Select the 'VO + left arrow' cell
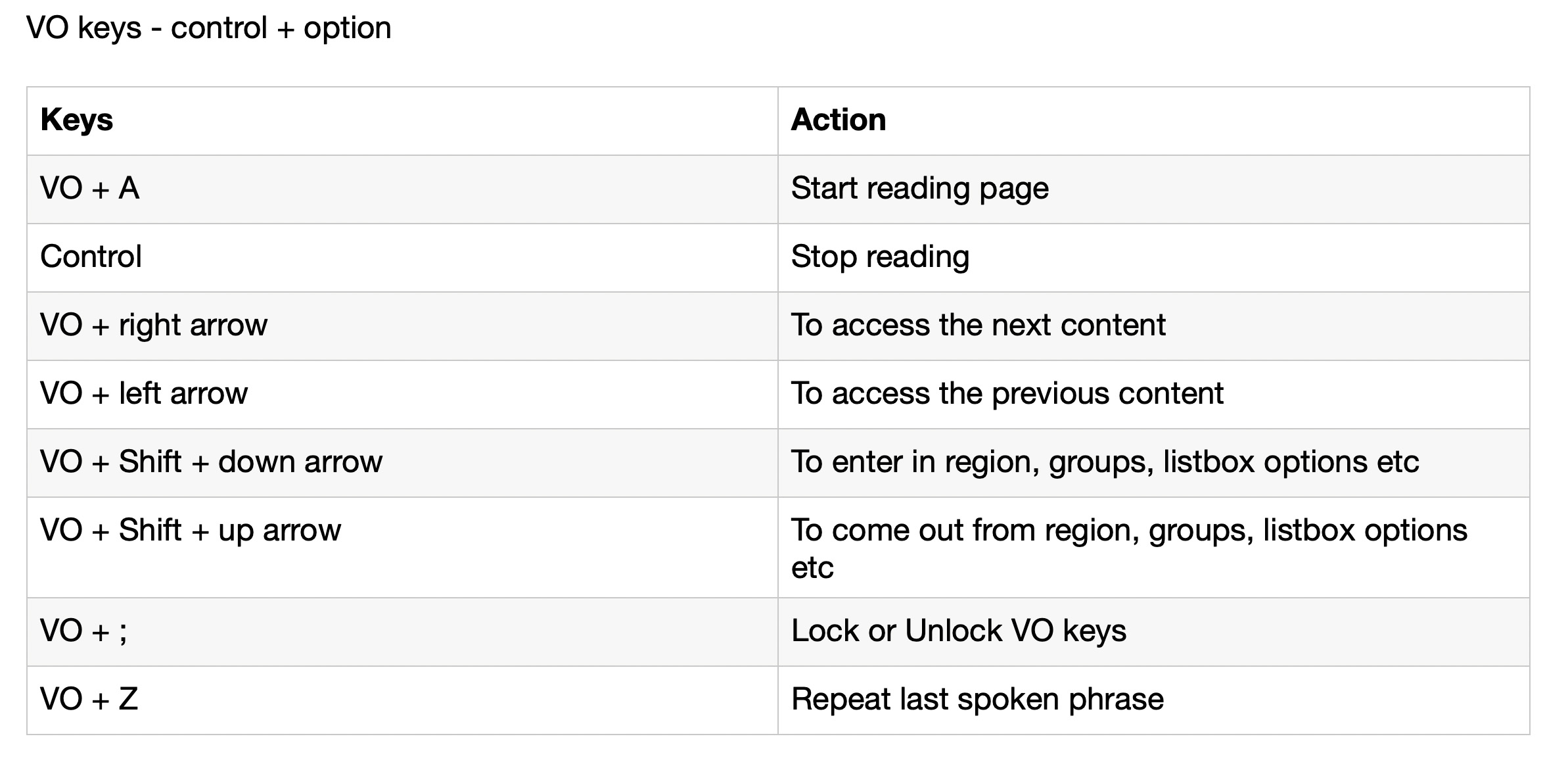This screenshot has height=772, width=1568. click(x=144, y=394)
